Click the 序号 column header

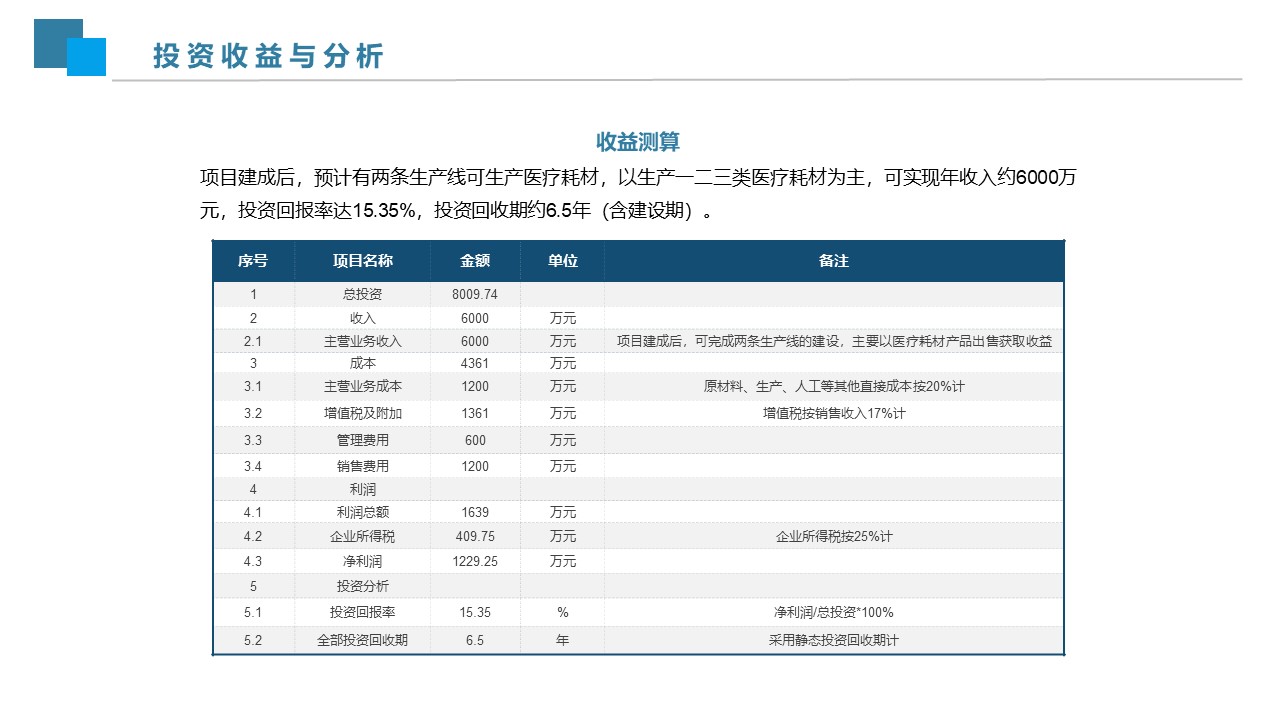coord(253,261)
